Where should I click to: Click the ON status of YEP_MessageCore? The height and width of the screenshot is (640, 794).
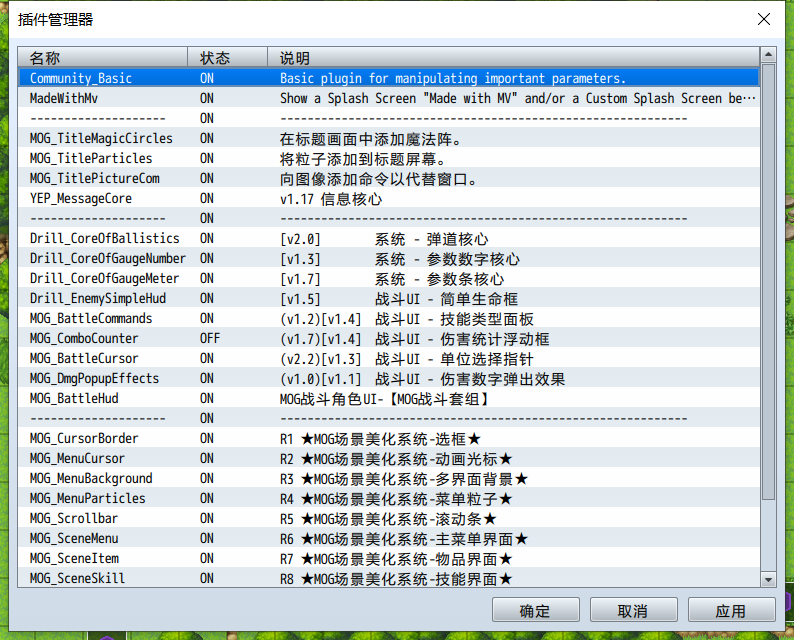tap(207, 198)
